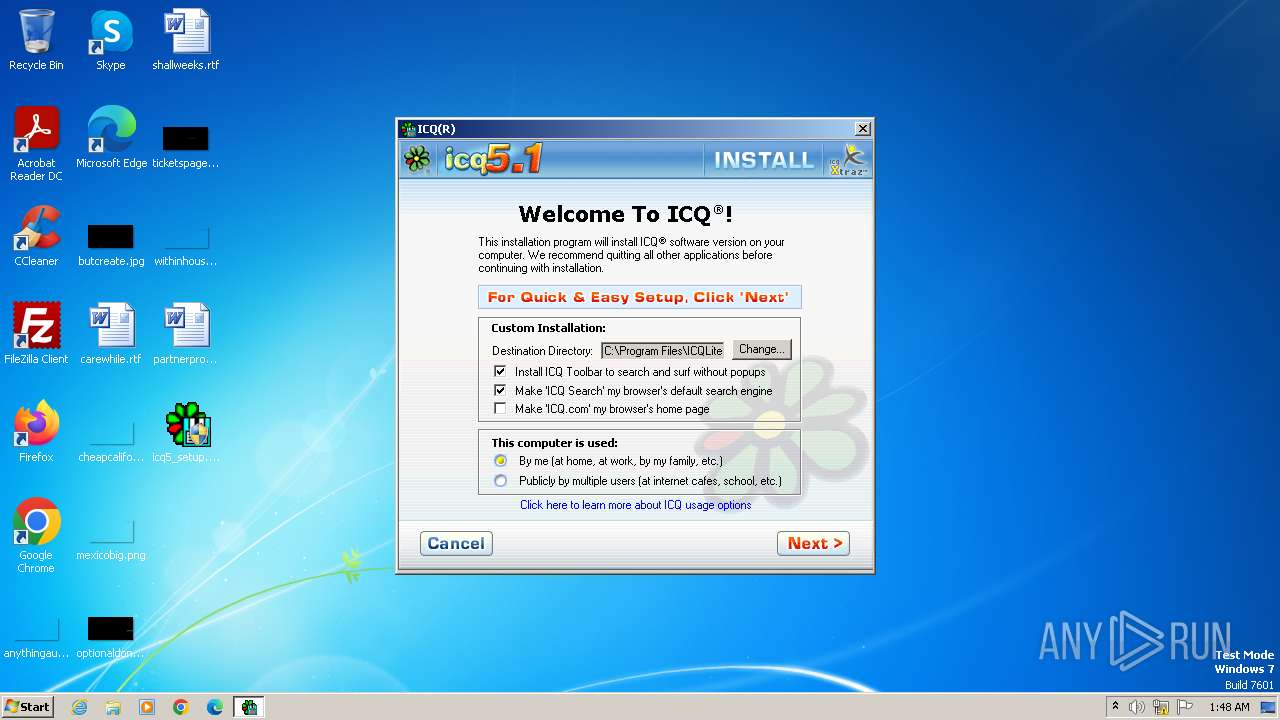Click Change... to pick destination folder
Screen dimensions: 1280x720
762,349
